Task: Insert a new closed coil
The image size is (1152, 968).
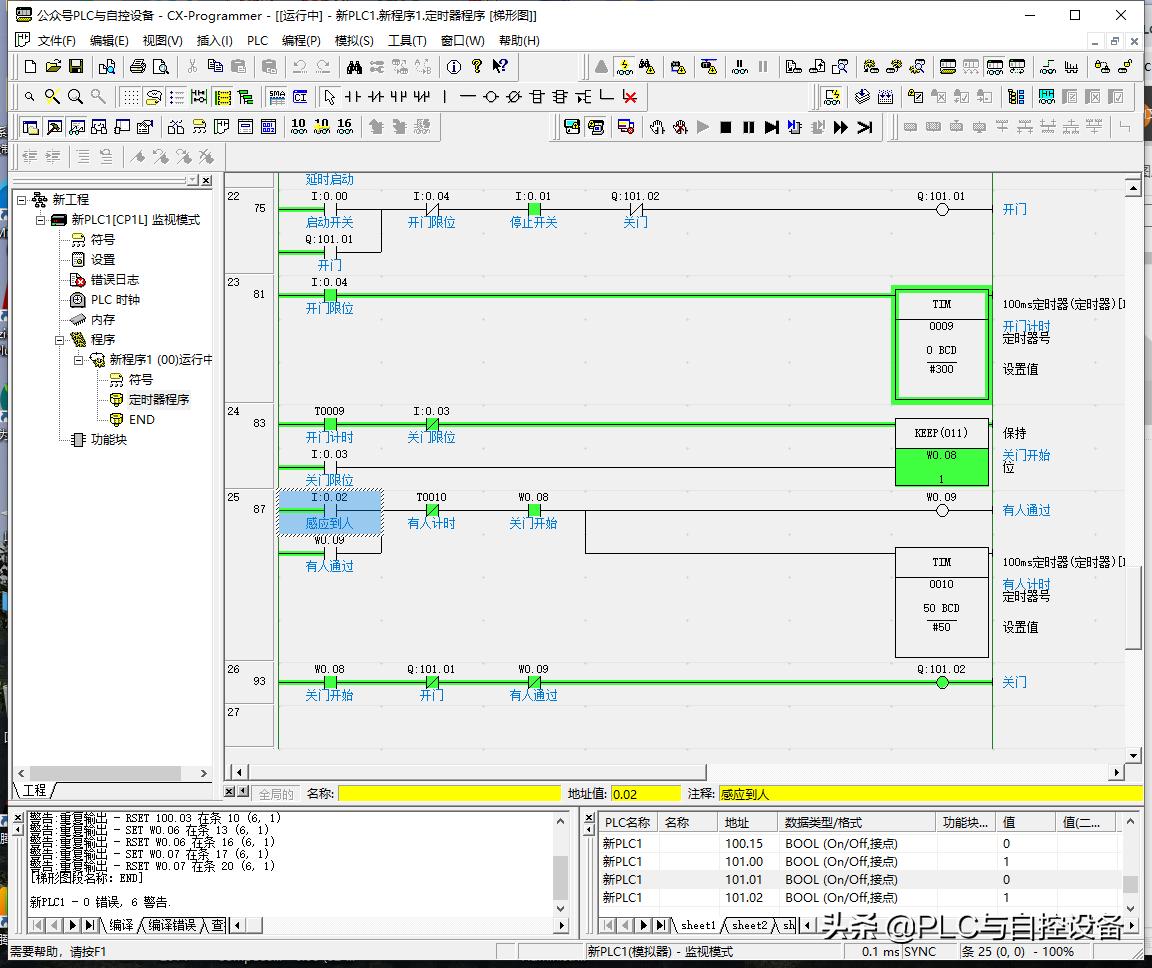Action: 514,96
